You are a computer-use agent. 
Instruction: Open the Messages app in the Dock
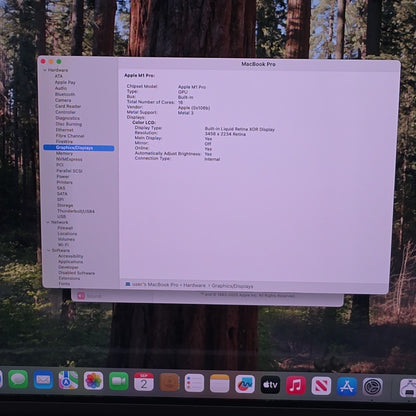click(18, 379)
